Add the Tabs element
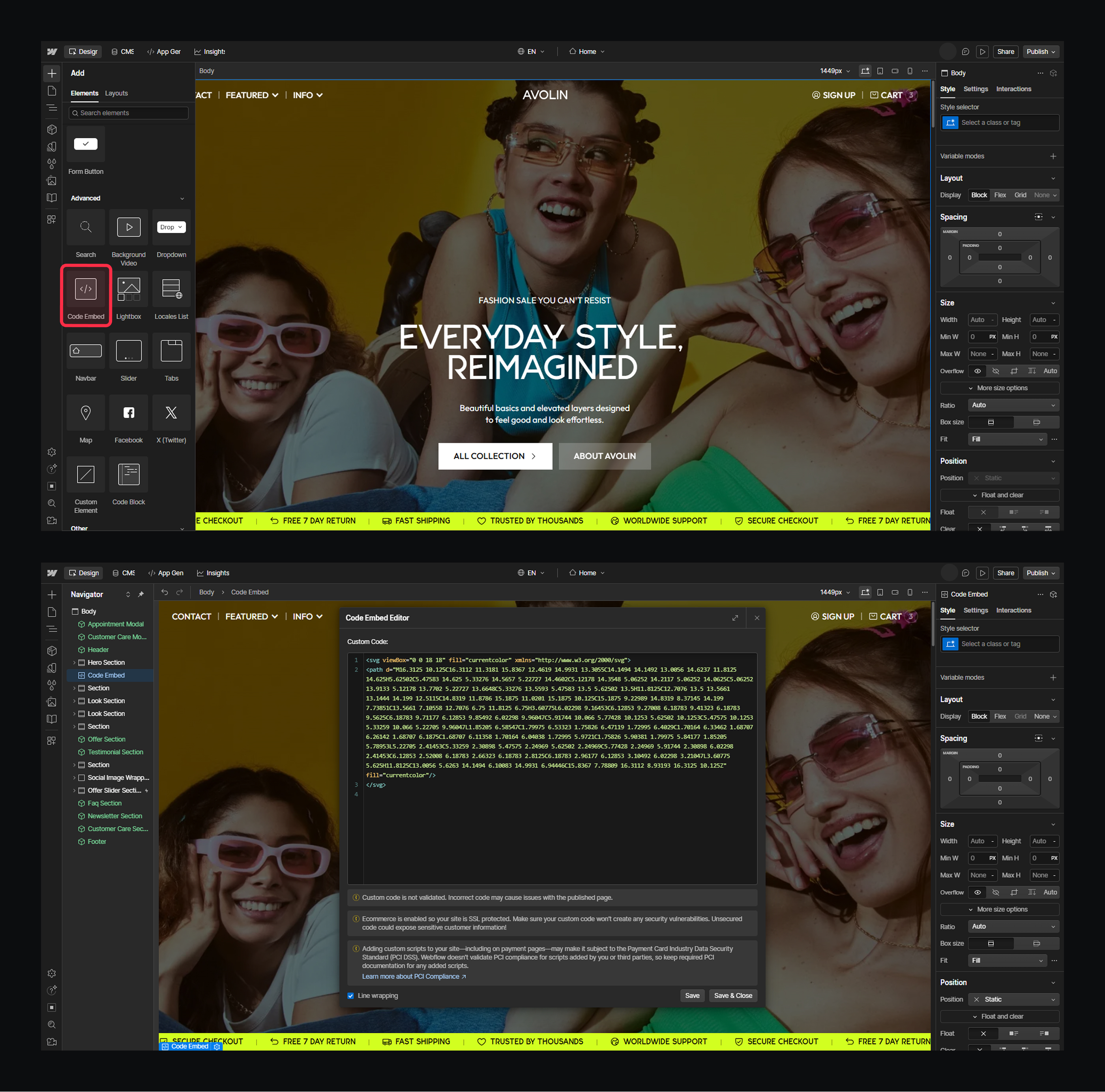Screen dimensions: 1105x1092 coord(171,351)
